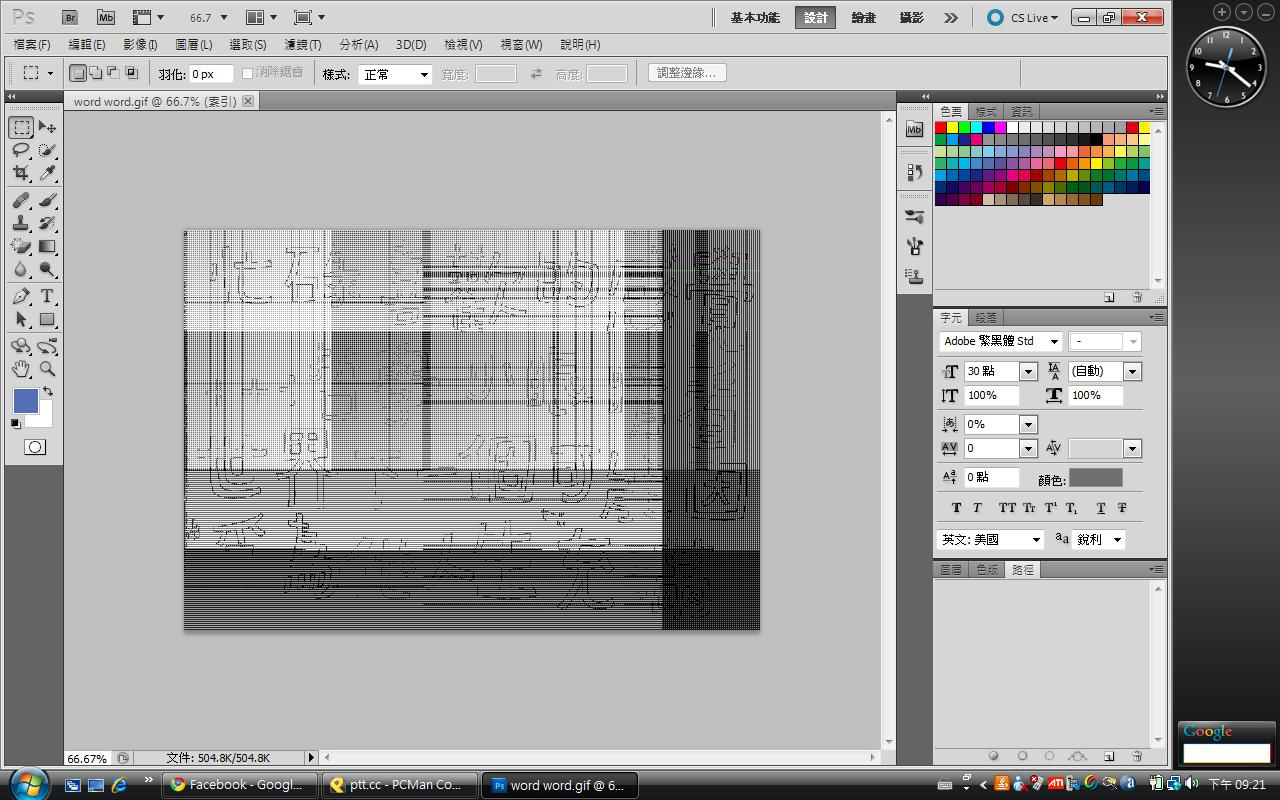Select the Hand tool
The width and height of the screenshot is (1280, 800).
click(21, 369)
